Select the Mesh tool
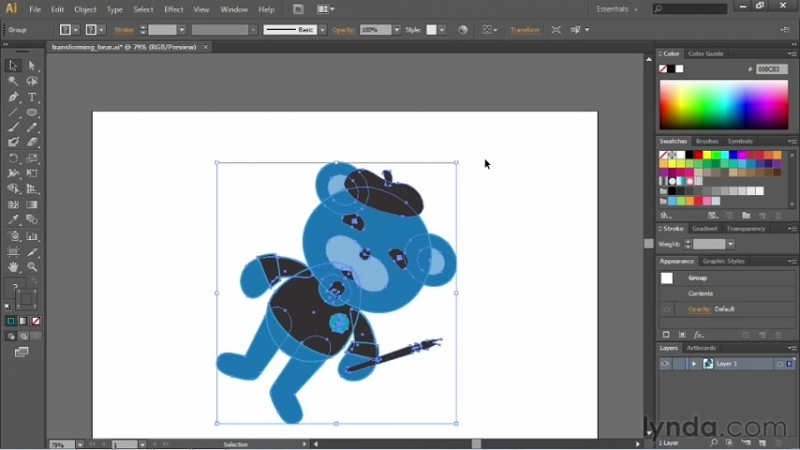Viewport: 800px width, 450px height. pos(13,205)
